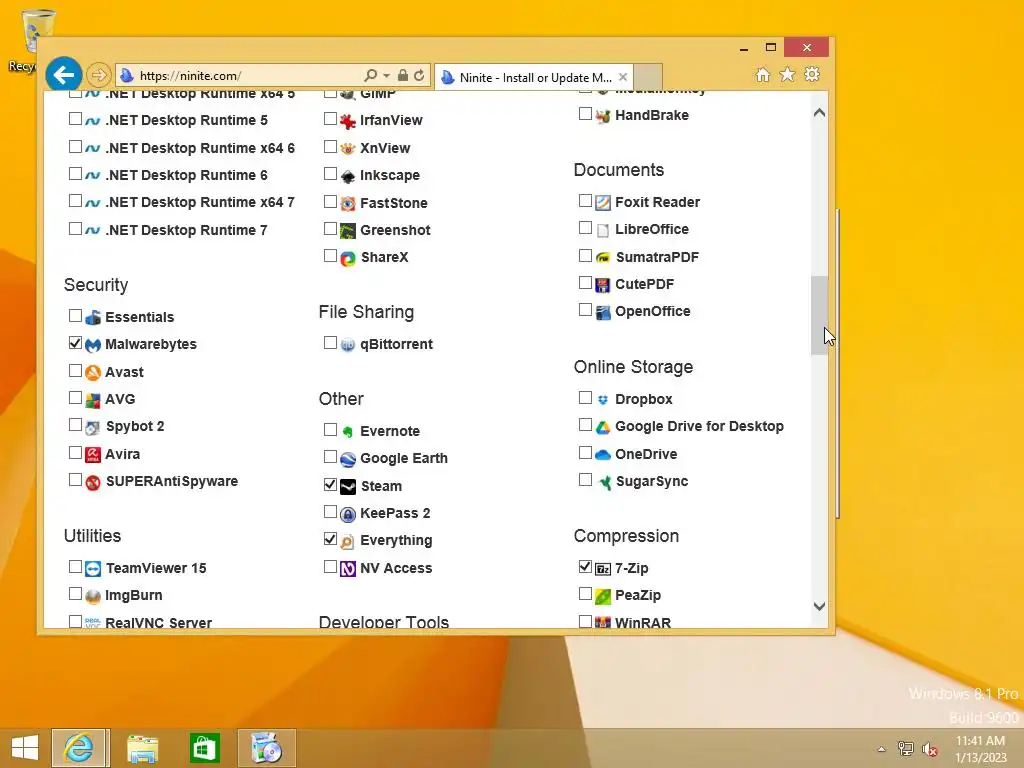
Task: Click the Evernote app icon
Action: coord(348,432)
